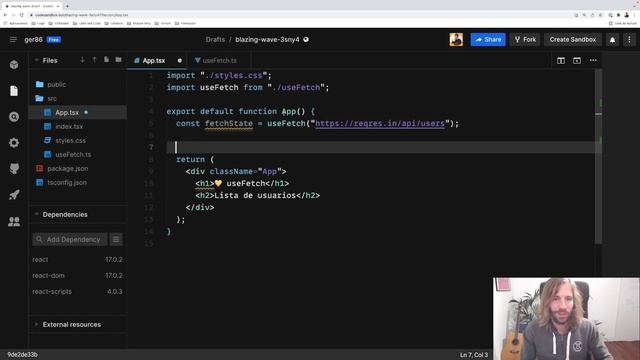Screen dimensions: 640x360
Task: Open the notifications bell
Action: (x=612, y=40)
